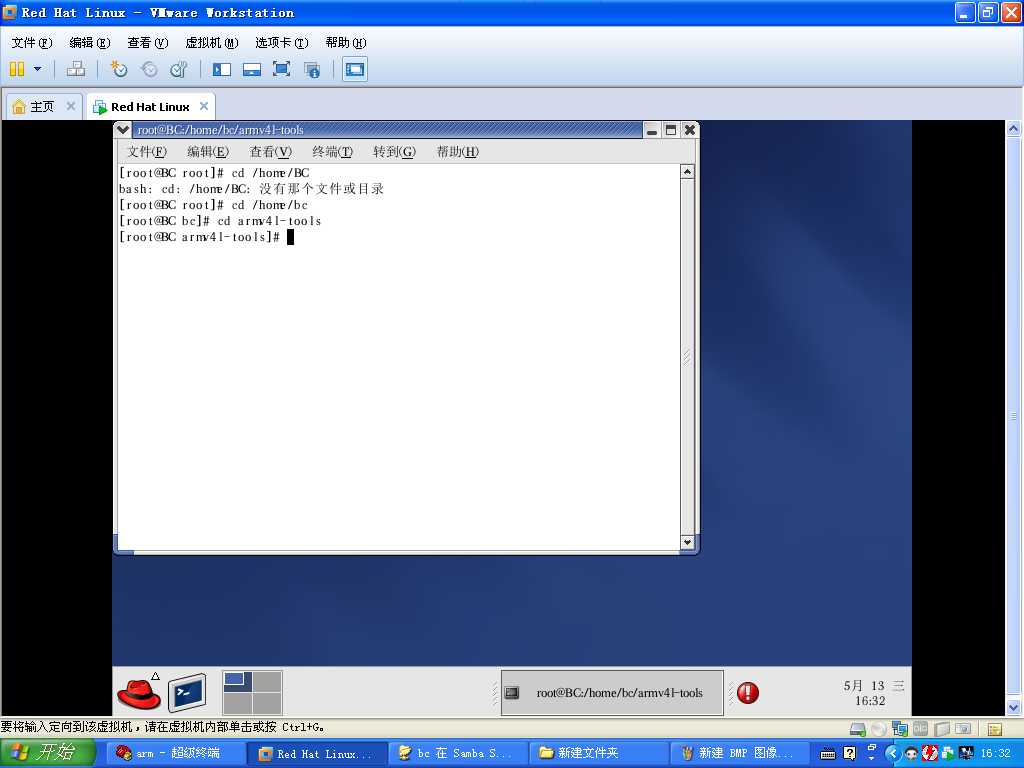Screen dimensions: 1024x768
Task: Open the snapshot manager icon
Action: click(178, 69)
